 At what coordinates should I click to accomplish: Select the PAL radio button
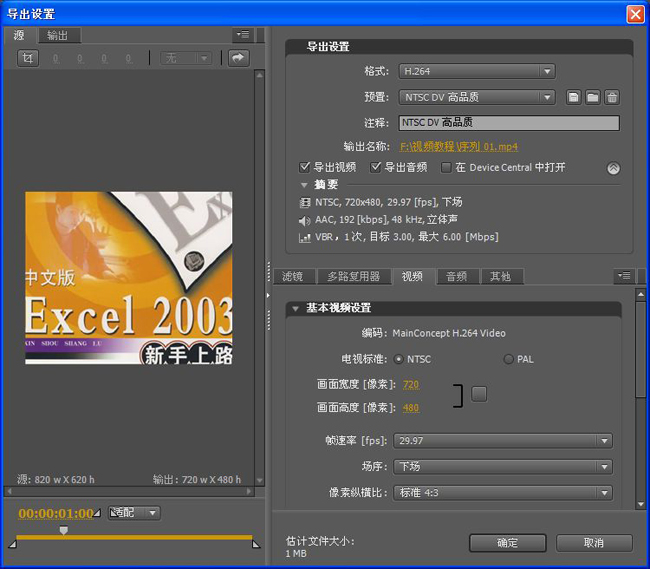[x=509, y=359]
